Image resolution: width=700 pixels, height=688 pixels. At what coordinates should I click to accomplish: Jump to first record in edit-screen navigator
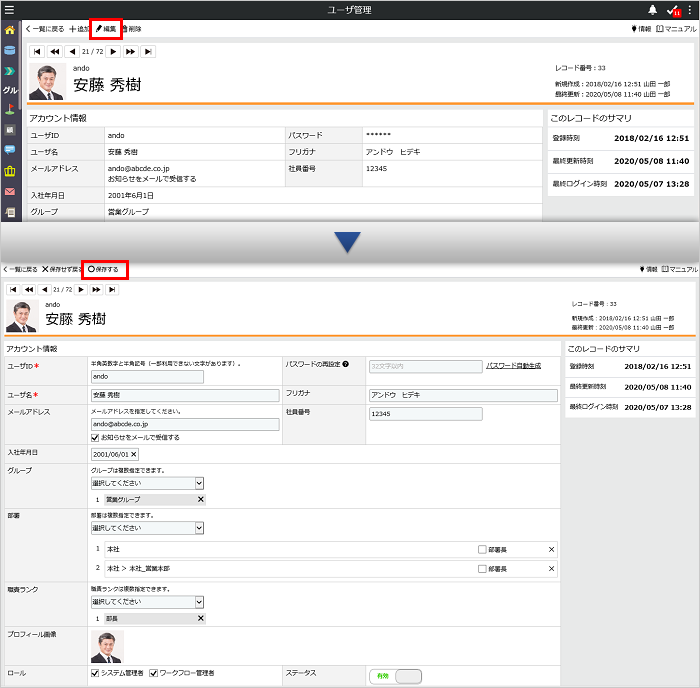pos(13,290)
